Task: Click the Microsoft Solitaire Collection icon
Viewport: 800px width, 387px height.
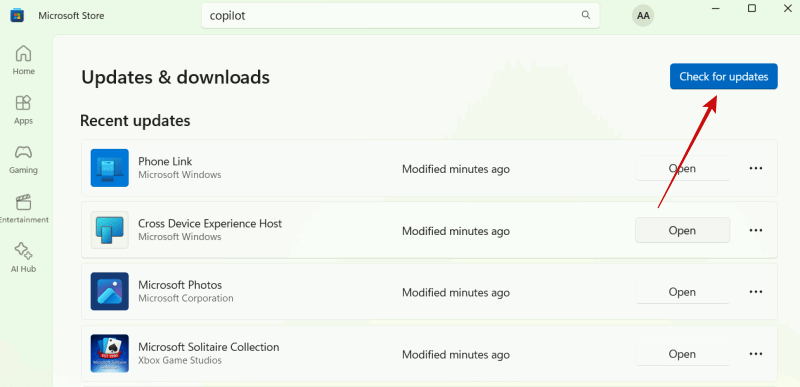Action: click(x=110, y=353)
